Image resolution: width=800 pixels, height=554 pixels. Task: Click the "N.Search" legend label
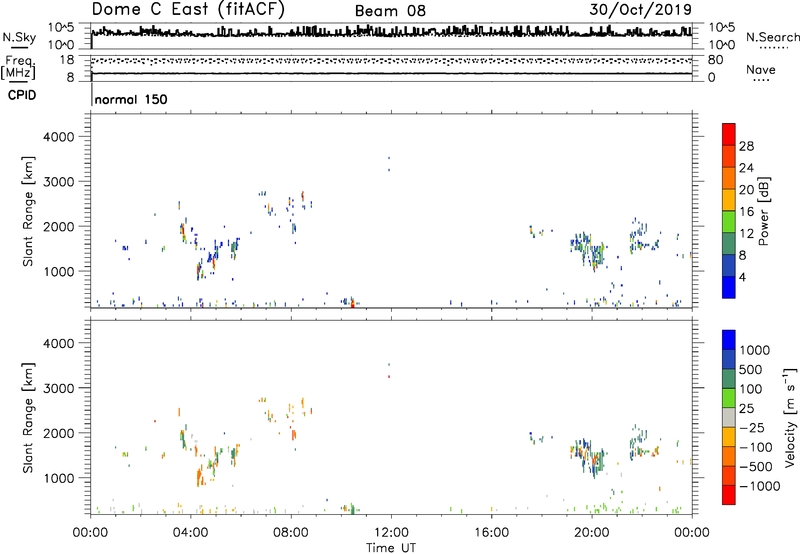point(773,37)
